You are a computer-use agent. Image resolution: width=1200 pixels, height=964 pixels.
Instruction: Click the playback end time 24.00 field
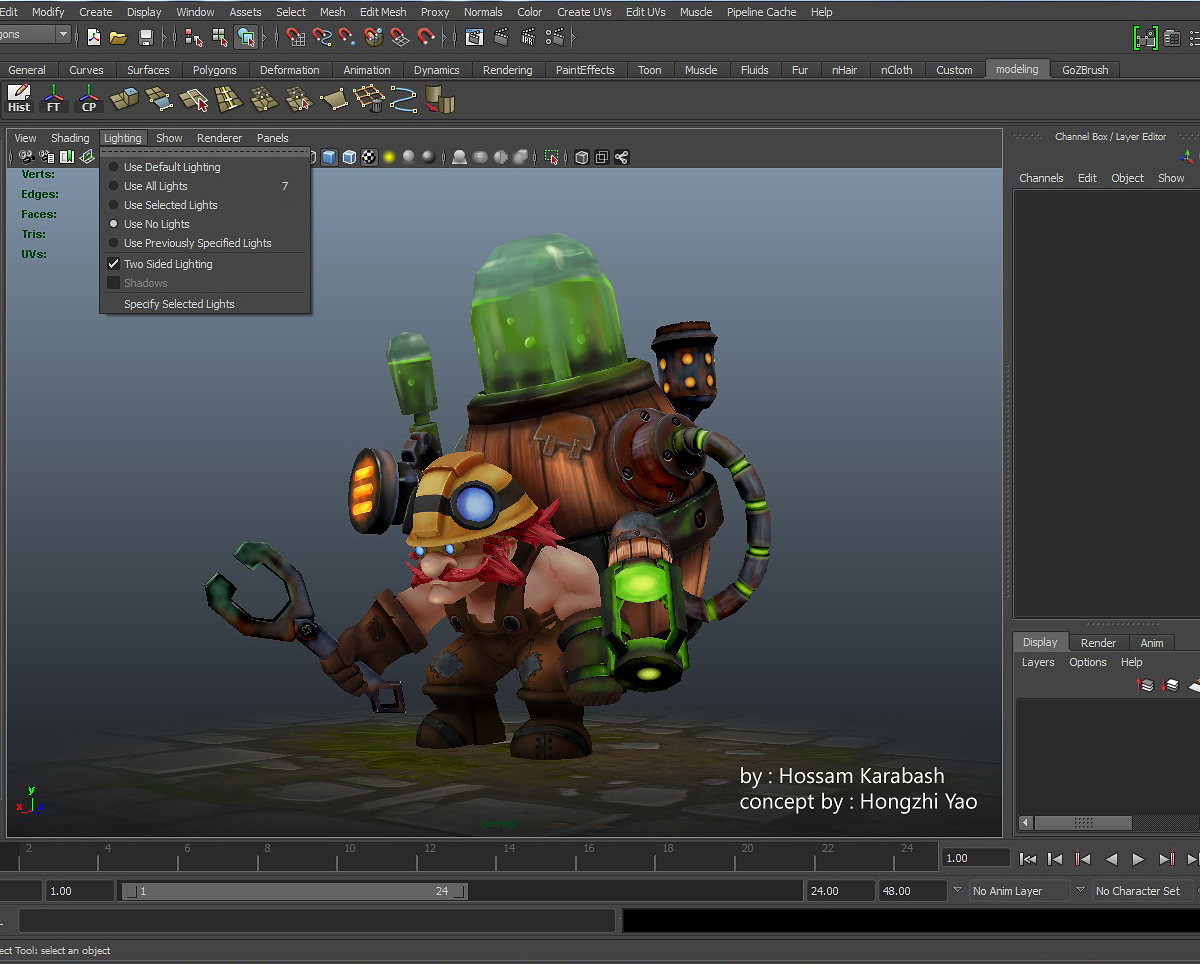coord(840,891)
